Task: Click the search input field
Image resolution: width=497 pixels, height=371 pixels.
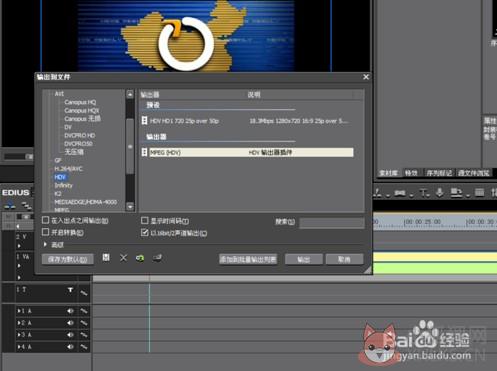Action: click(332, 222)
